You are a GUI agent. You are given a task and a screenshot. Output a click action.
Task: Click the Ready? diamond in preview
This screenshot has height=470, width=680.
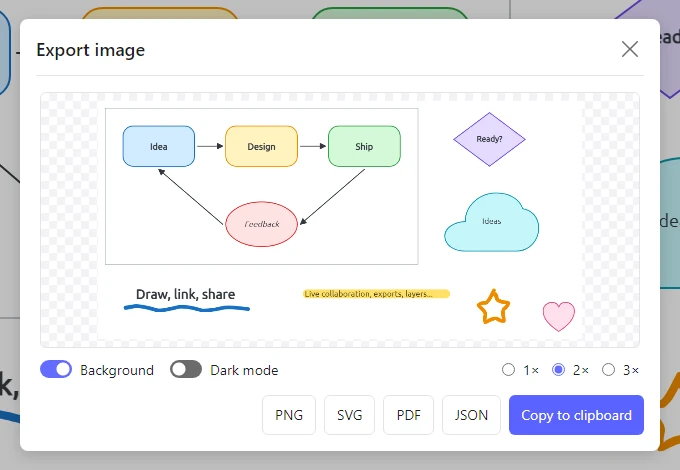tap(489, 139)
